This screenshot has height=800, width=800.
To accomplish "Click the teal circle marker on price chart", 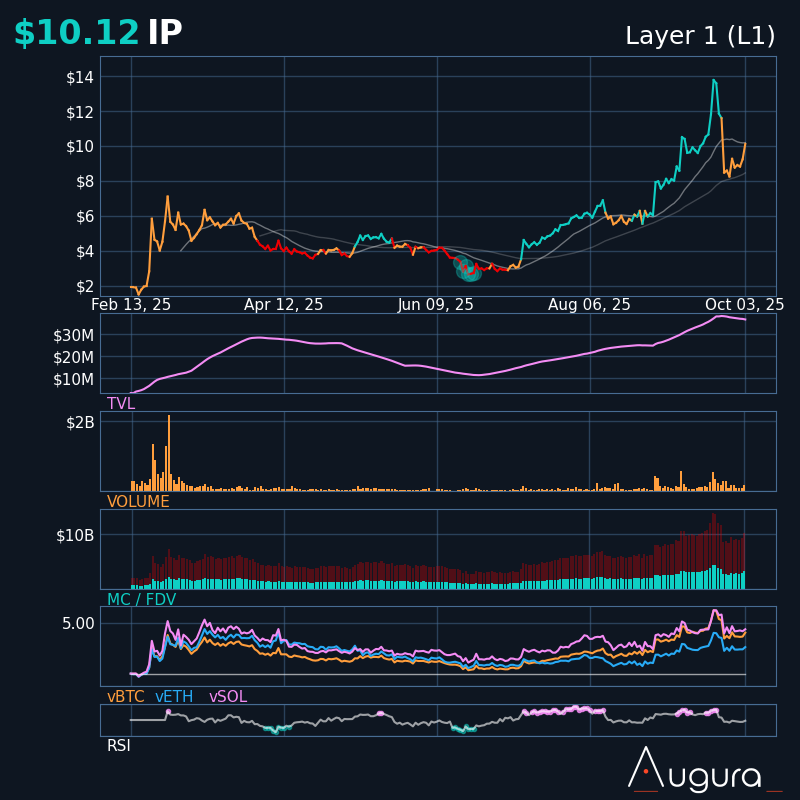I will [x=467, y=268].
